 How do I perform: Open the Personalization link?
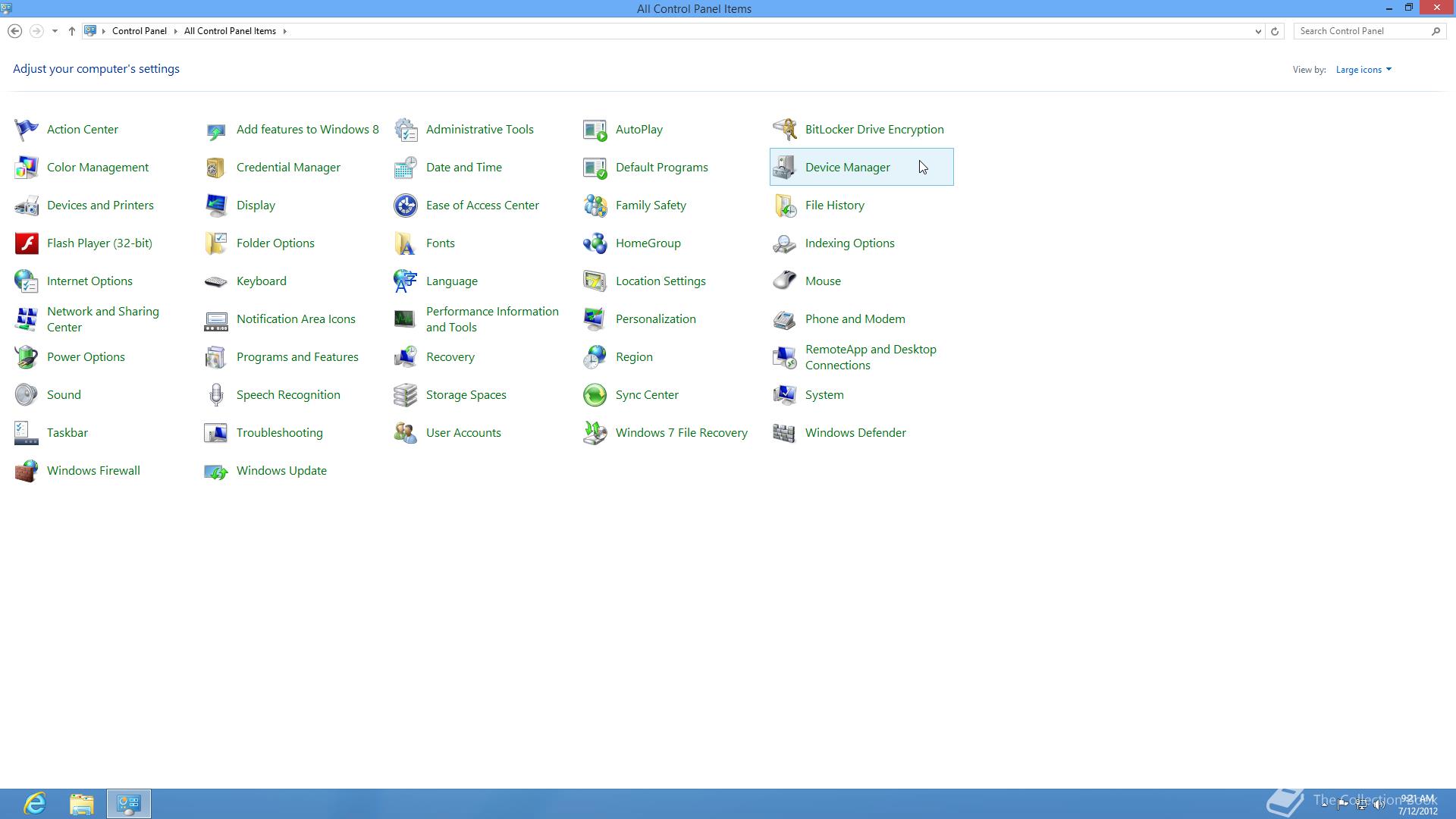point(656,319)
